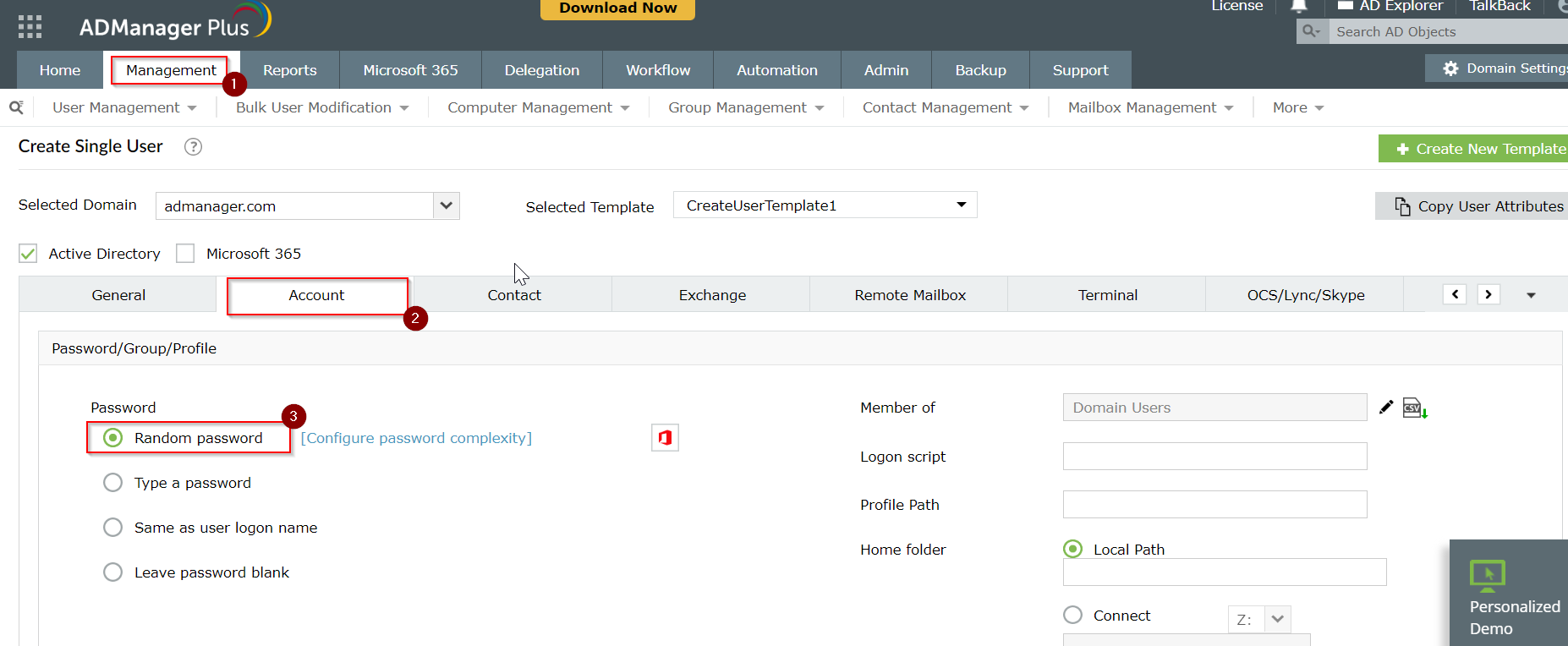Open the Reports tab
Viewport: 1568px width, 646px height.
tap(289, 70)
